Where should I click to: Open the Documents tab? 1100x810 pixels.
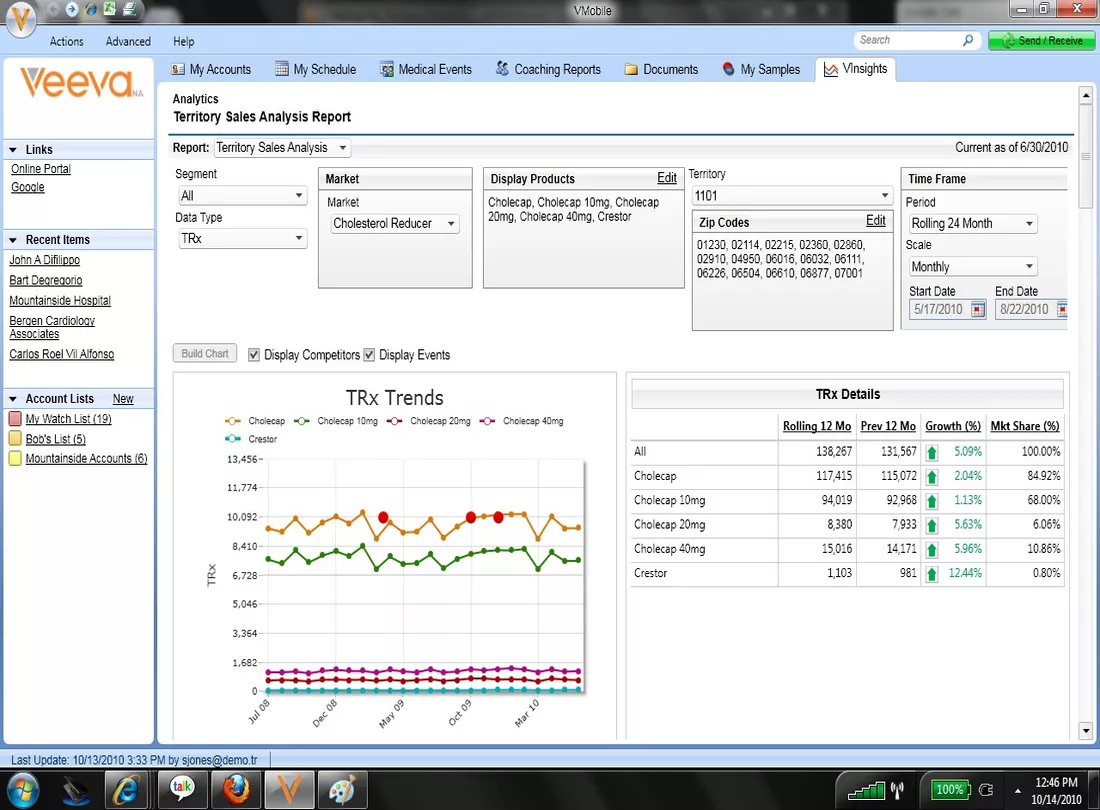(x=662, y=69)
